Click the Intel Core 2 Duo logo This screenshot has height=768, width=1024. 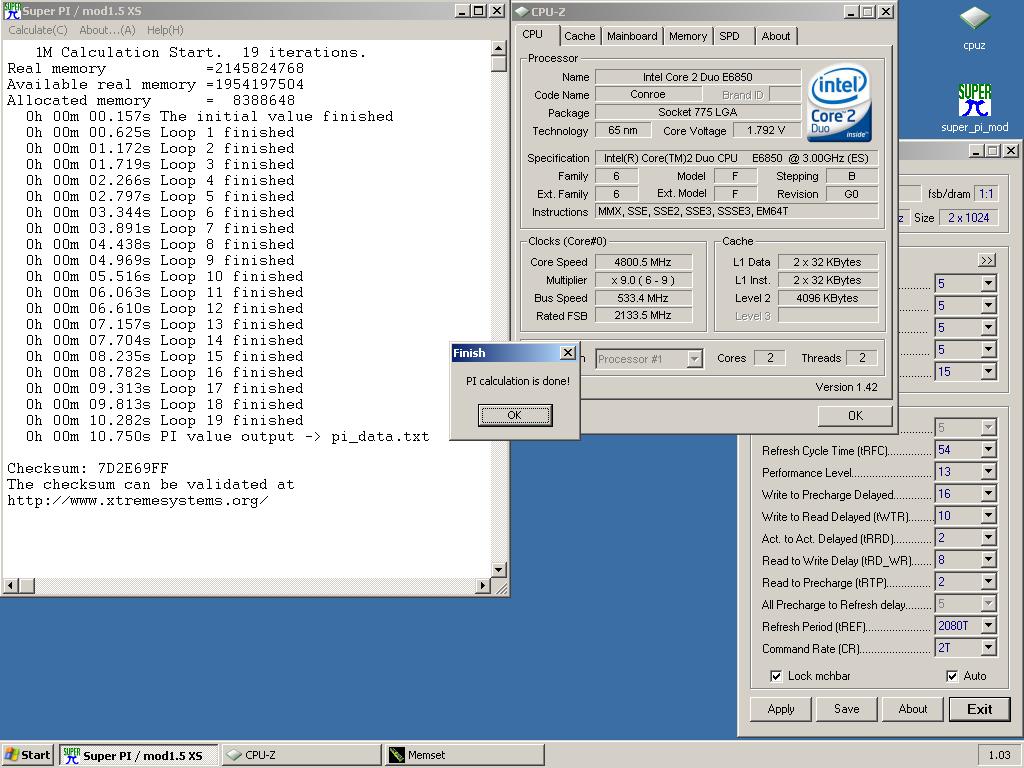tap(839, 103)
